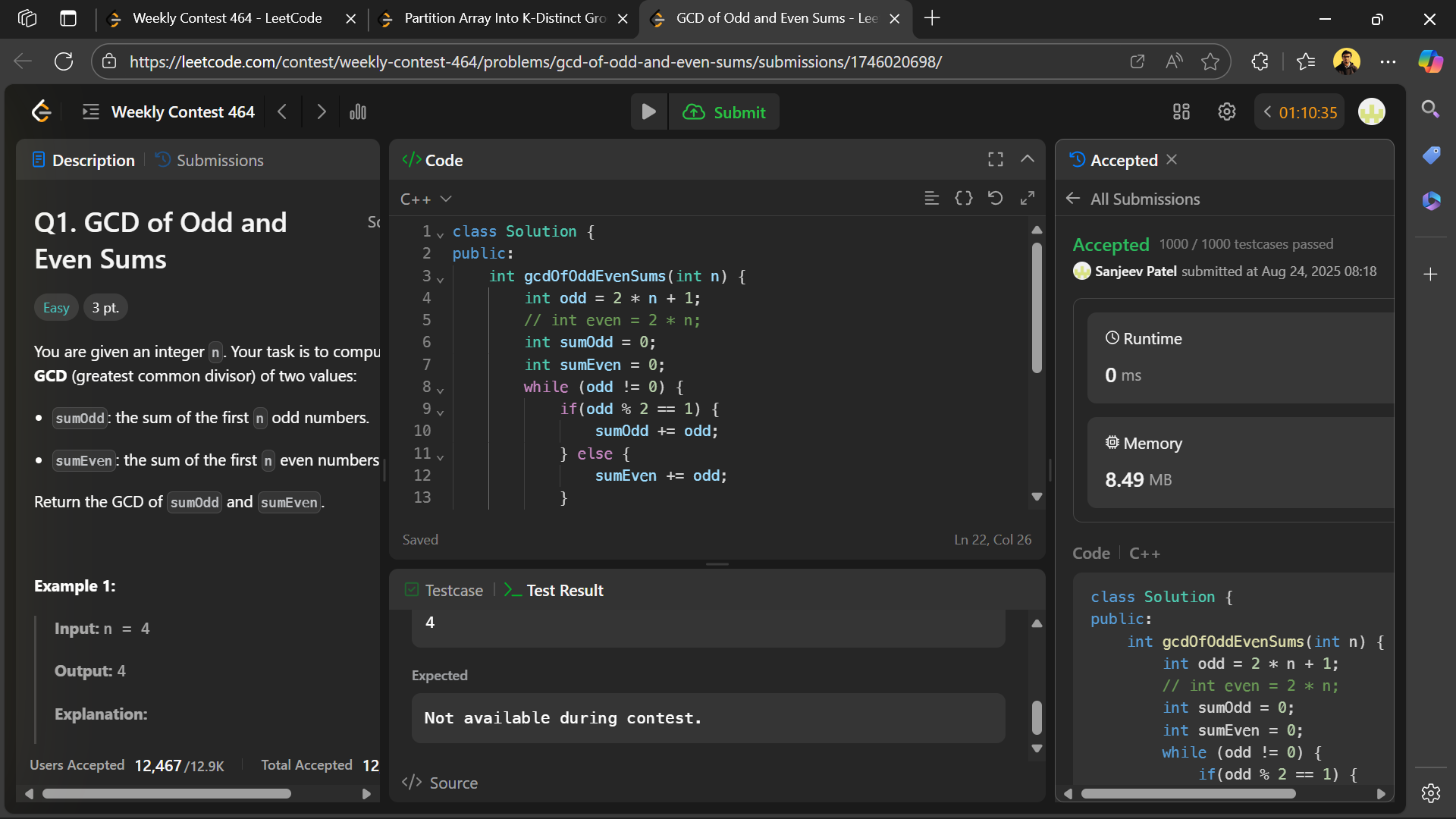Screen dimensions: 1456x819
Task: Switch to the Testcase tab
Action: [444, 590]
